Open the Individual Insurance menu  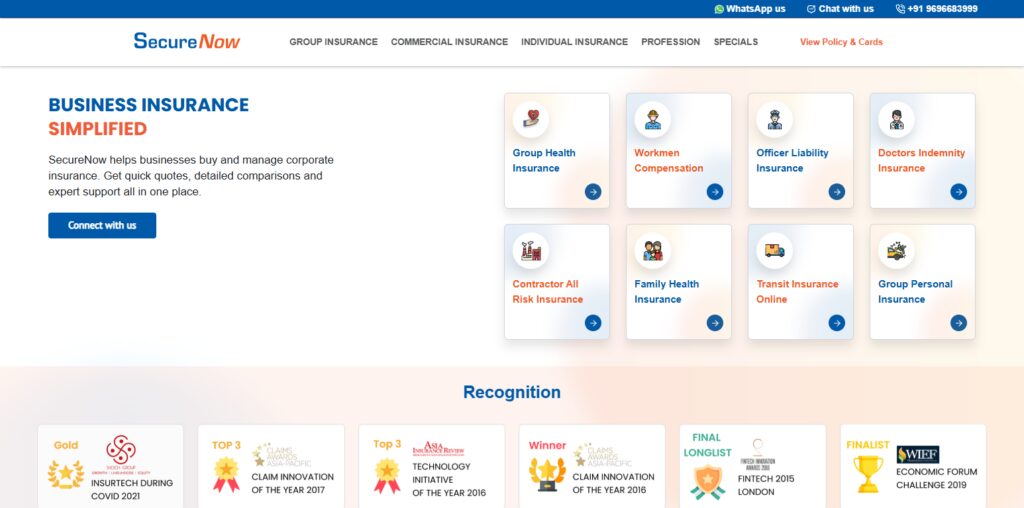(575, 42)
